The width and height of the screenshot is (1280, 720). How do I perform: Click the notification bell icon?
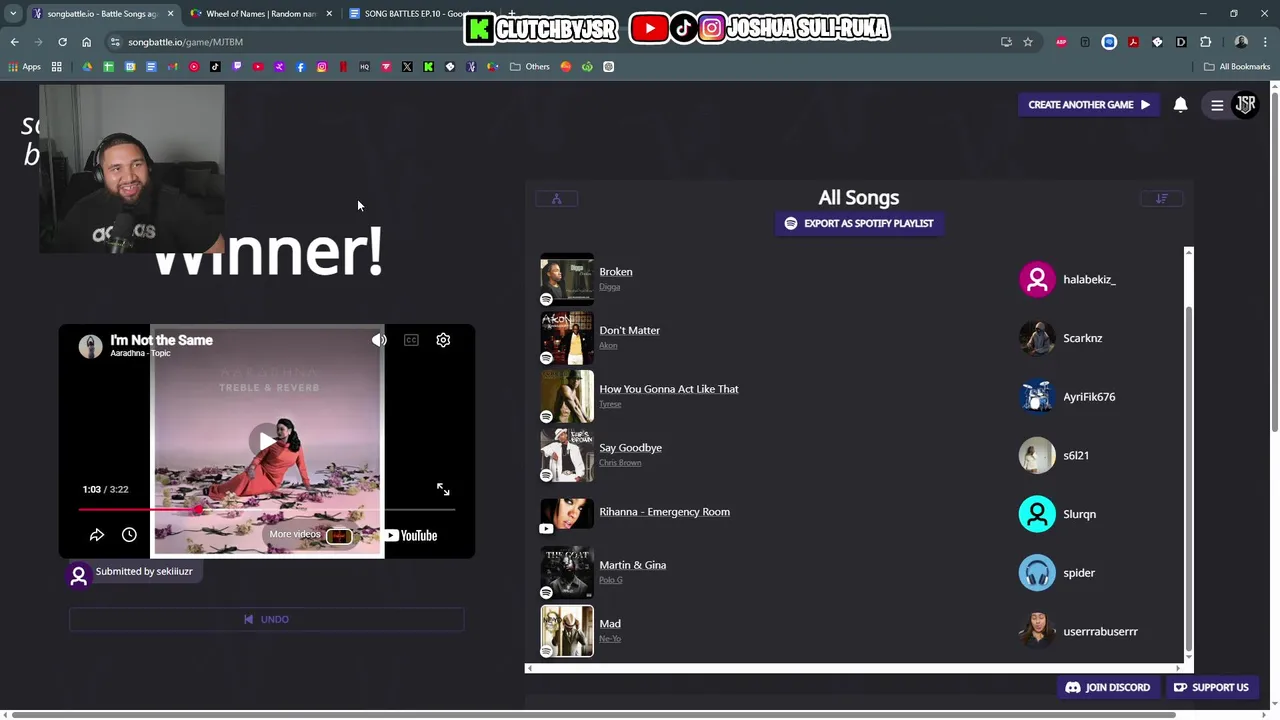(x=1180, y=105)
